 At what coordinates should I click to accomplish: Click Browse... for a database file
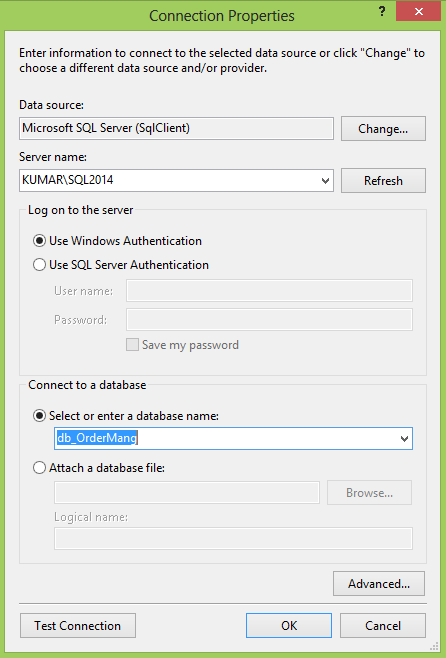click(369, 493)
